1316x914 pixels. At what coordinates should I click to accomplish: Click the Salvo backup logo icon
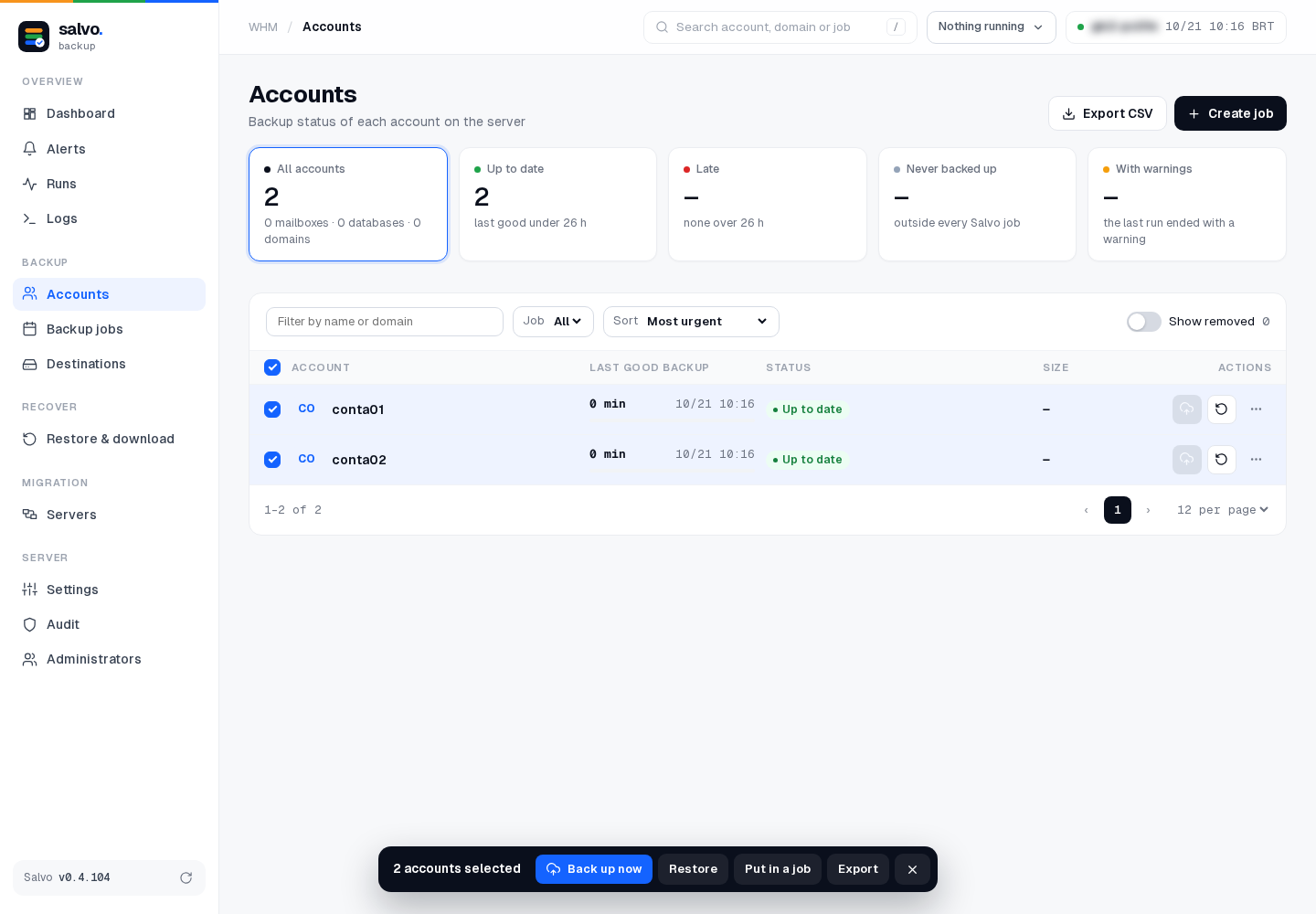pyautogui.click(x=34, y=37)
